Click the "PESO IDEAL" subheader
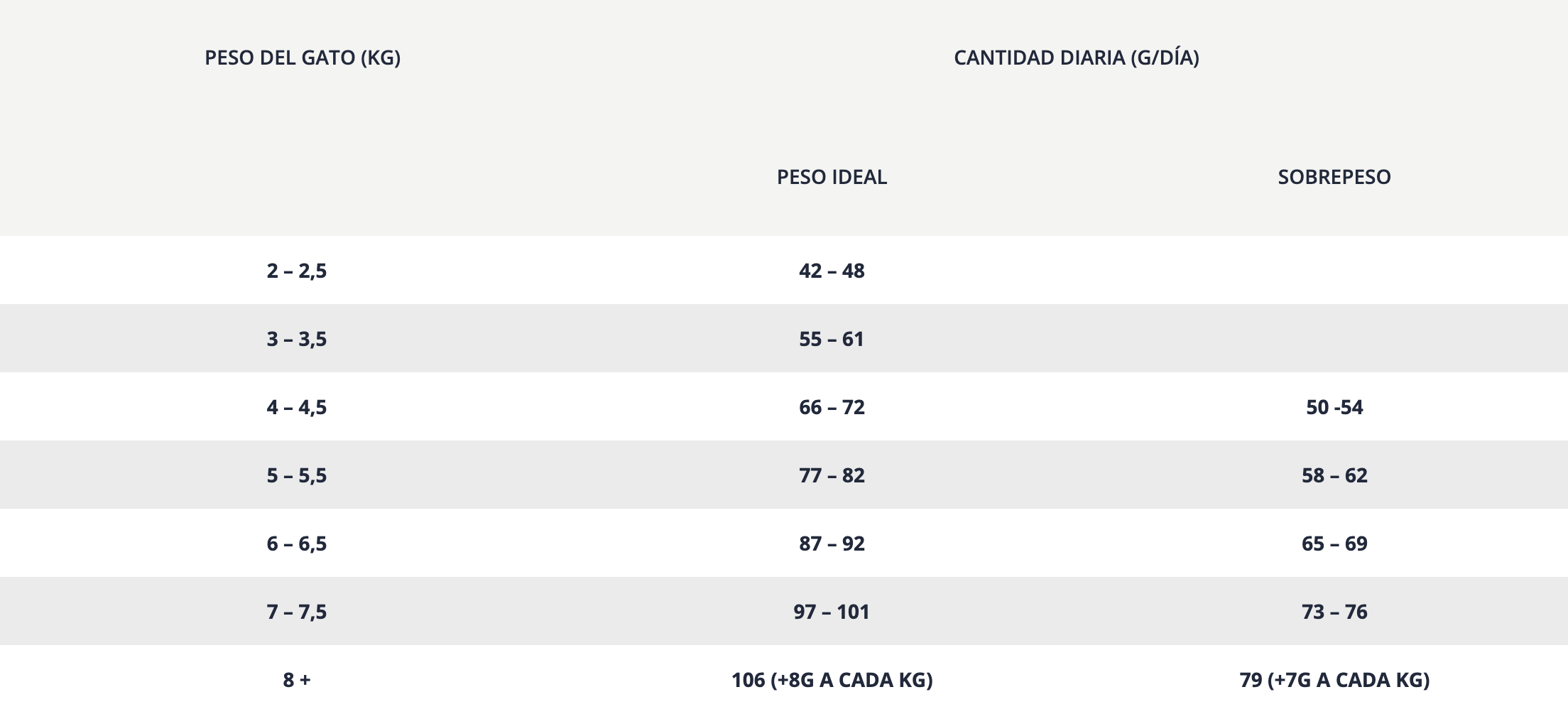The image size is (1568, 719). 832,177
